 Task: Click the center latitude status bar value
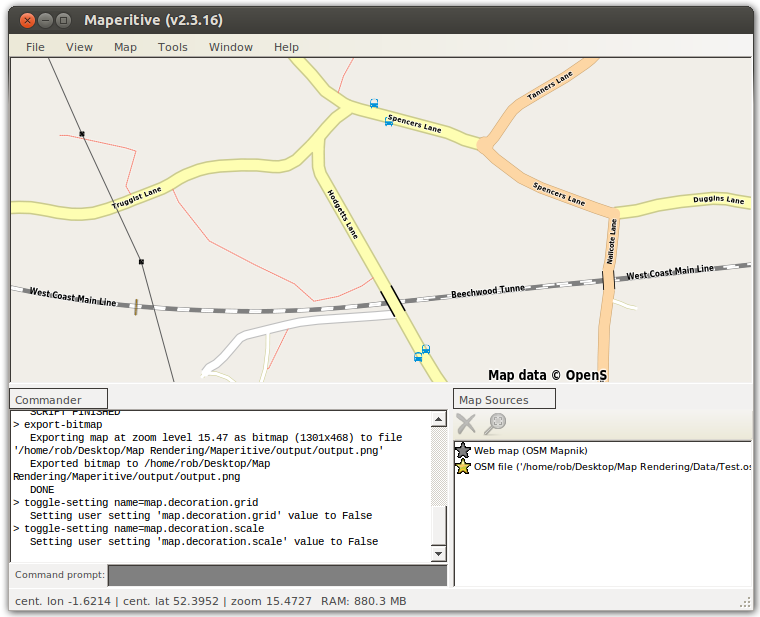(171, 601)
